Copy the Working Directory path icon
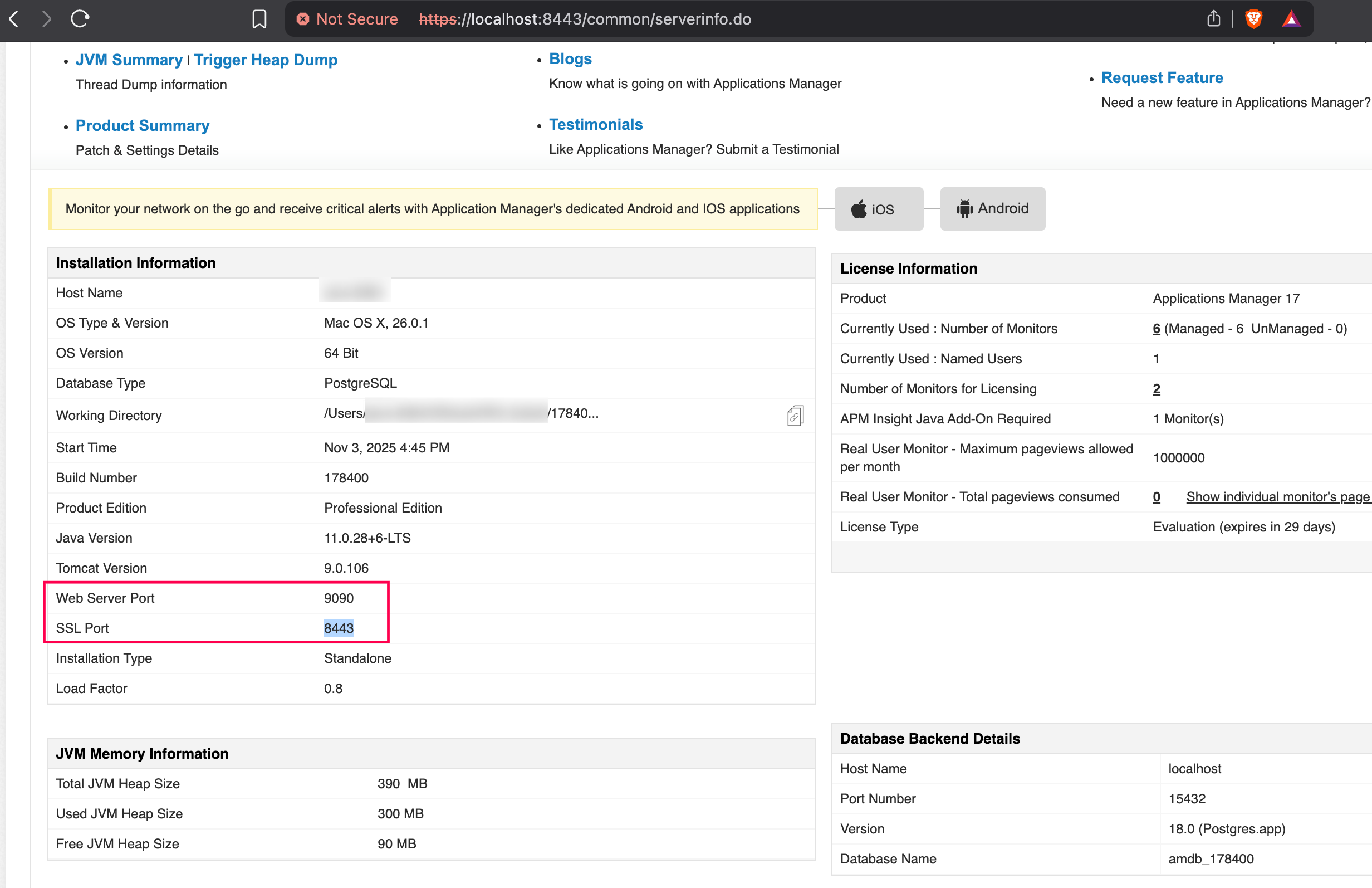 [x=795, y=415]
